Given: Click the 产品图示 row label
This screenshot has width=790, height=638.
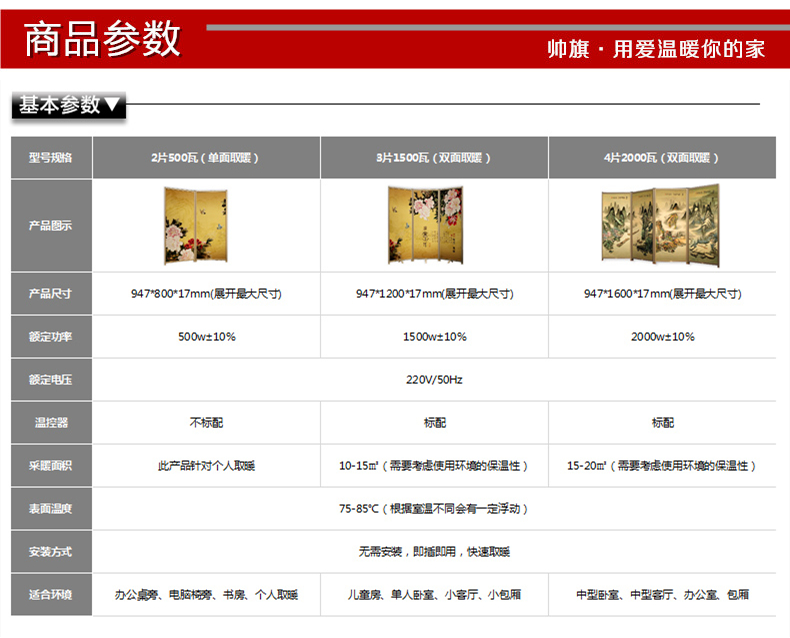Looking at the screenshot, I should tap(51, 226).
